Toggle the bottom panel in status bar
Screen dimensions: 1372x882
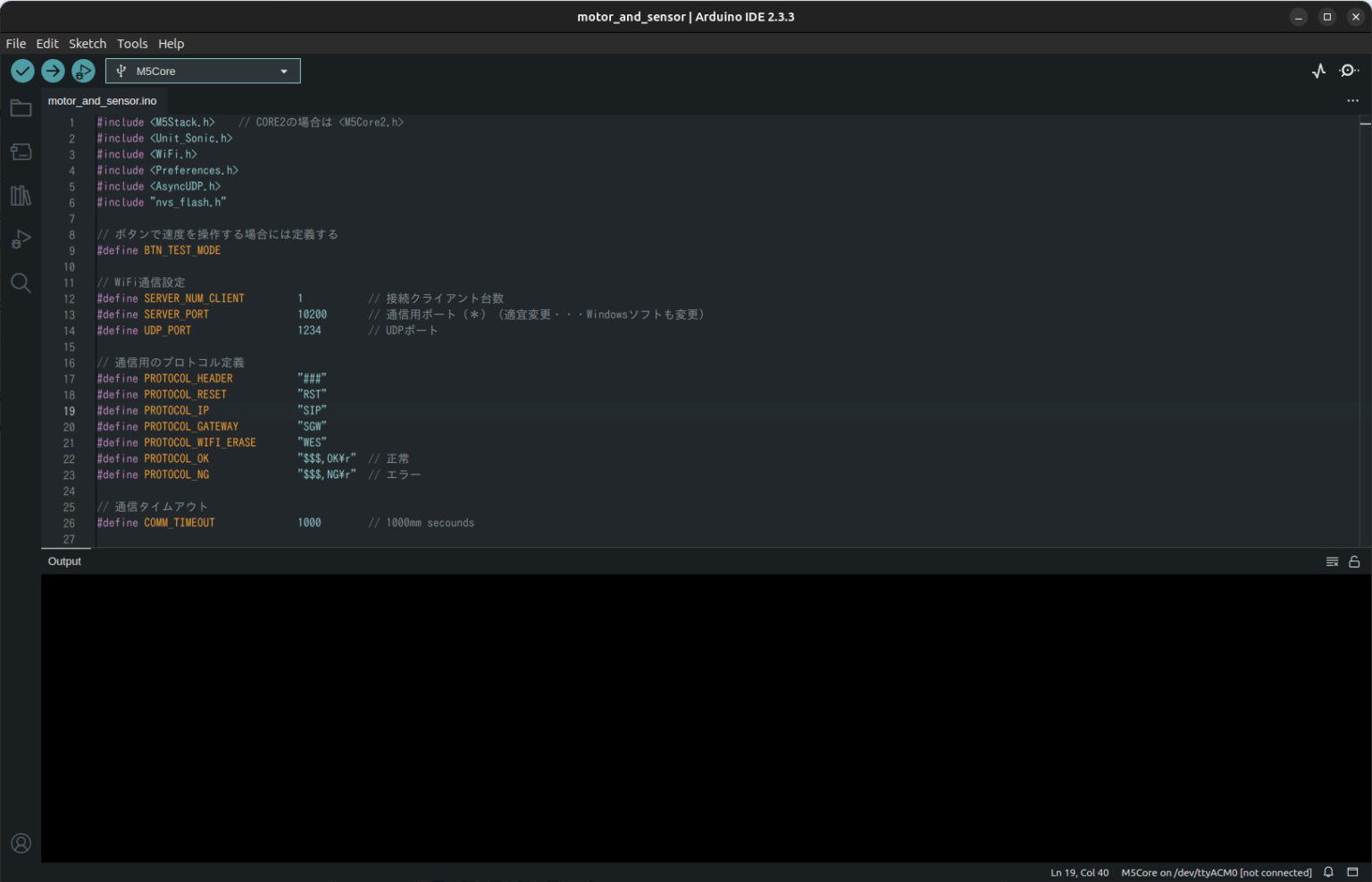(x=1352, y=872)
